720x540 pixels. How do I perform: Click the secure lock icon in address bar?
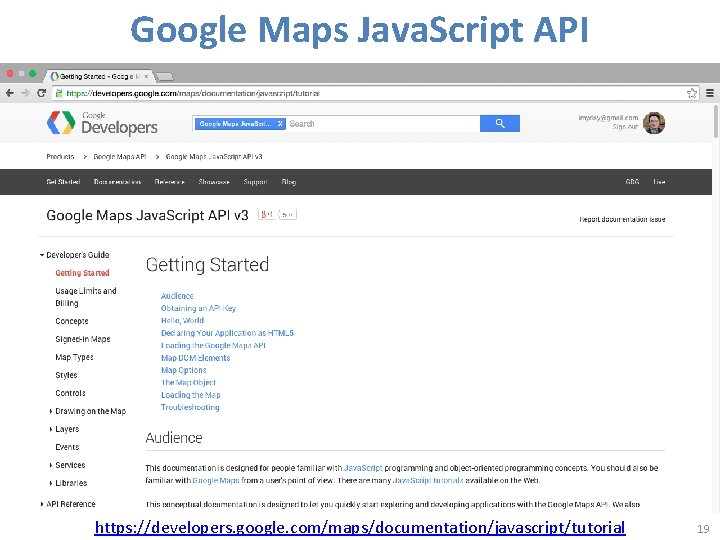58,93
